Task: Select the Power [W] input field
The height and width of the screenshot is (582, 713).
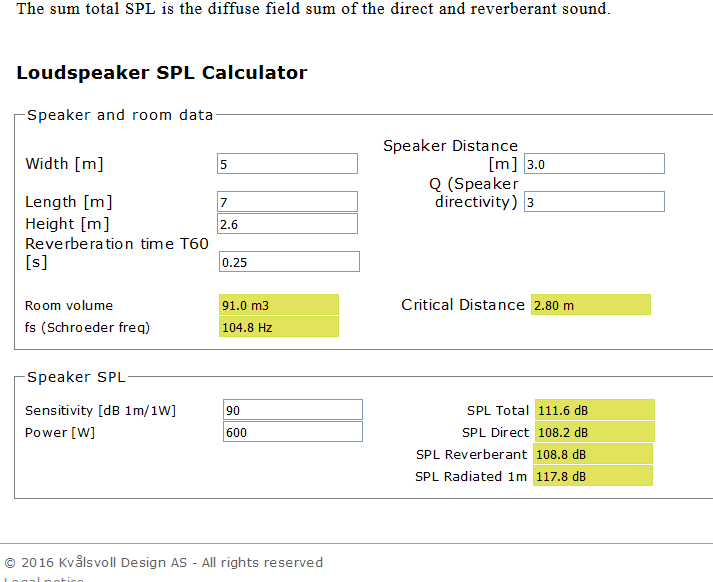Action: 292,432
